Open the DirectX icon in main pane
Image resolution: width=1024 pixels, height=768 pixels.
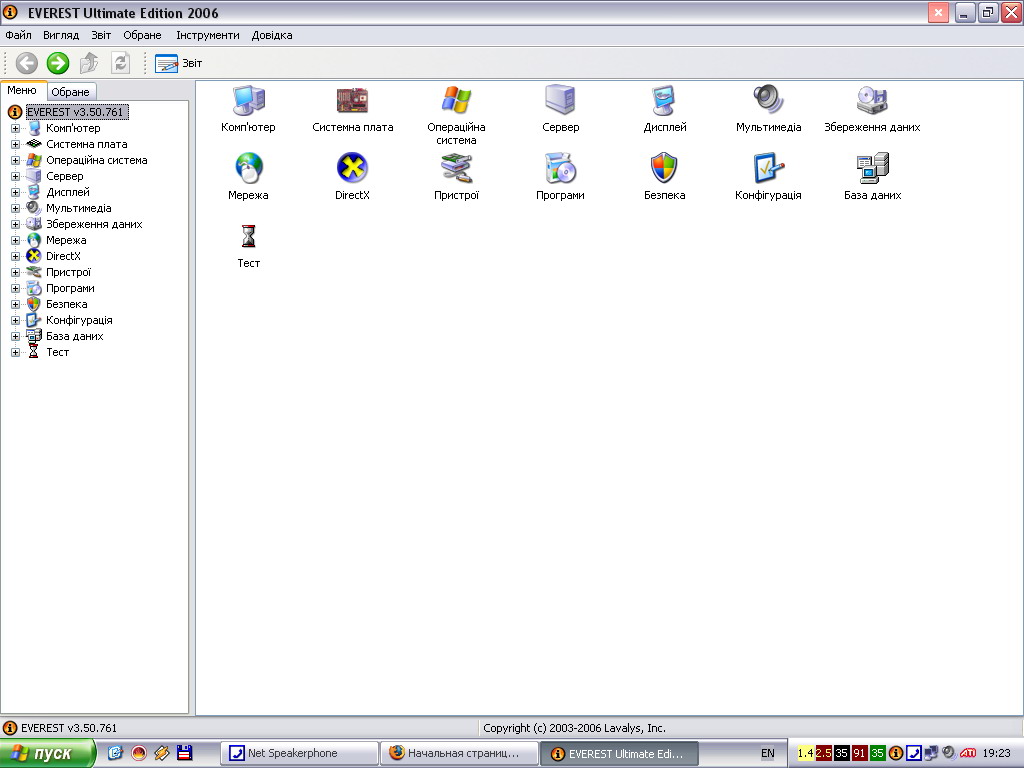pos(352,168)
